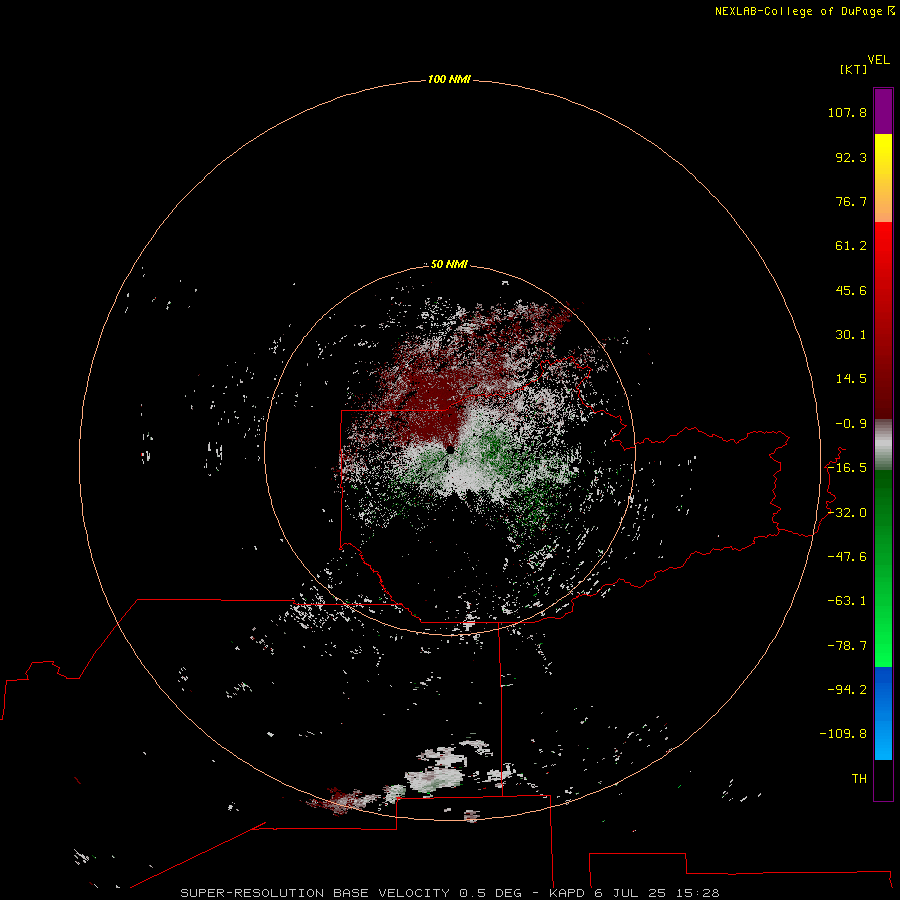The width and height of the screenshot is (900, 900).
Task: Click the -47.6 legend value
Action: point(847,557)
